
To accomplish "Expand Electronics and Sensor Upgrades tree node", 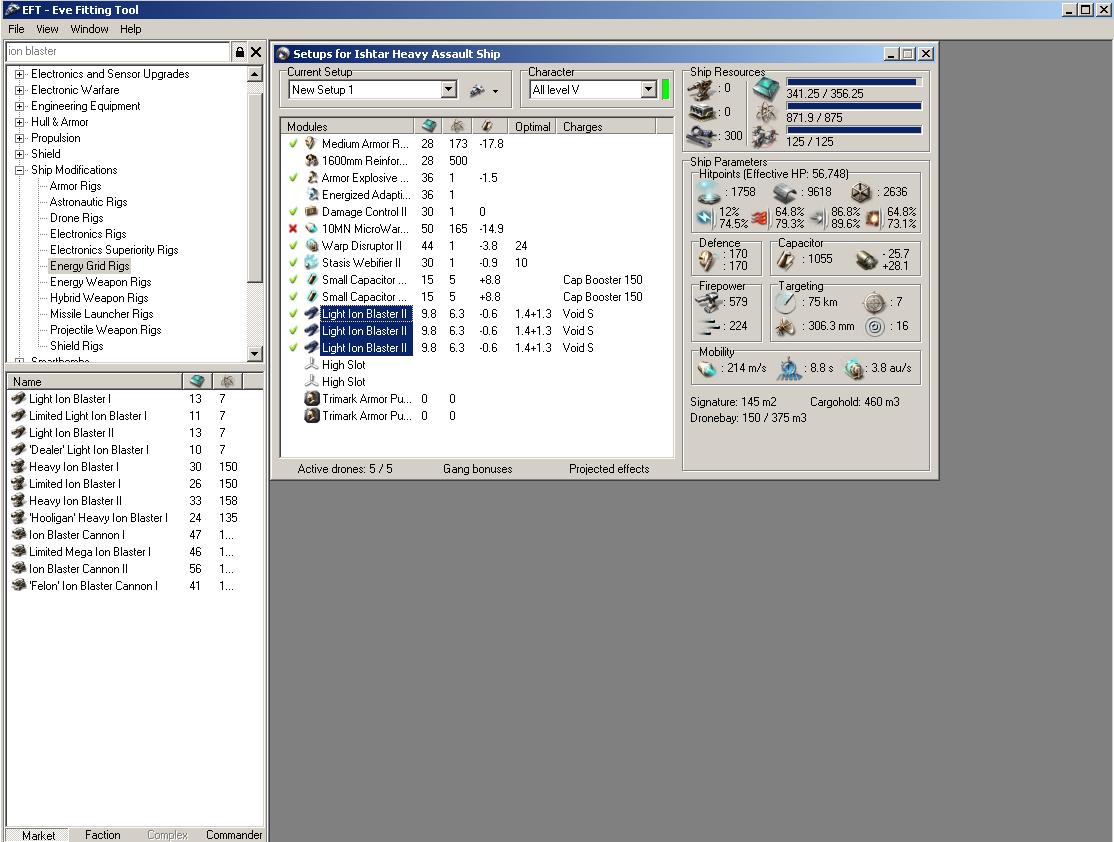I will tap(20, 74).
